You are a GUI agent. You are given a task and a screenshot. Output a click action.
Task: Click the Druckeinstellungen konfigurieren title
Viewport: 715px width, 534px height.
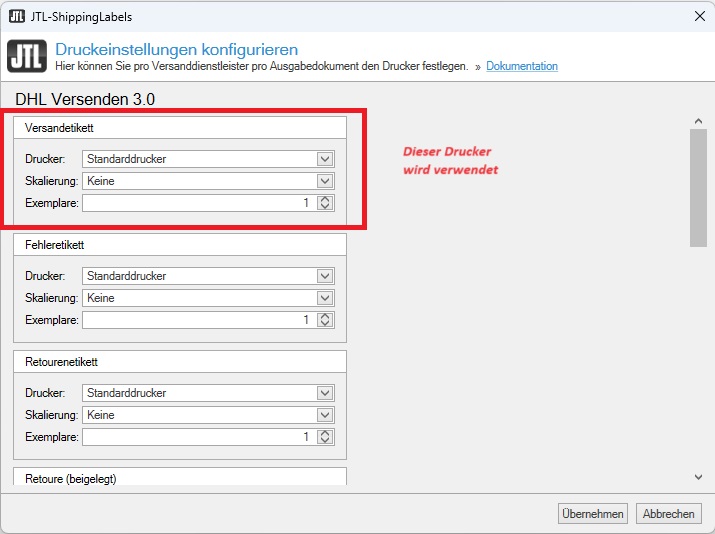(176, 49)
